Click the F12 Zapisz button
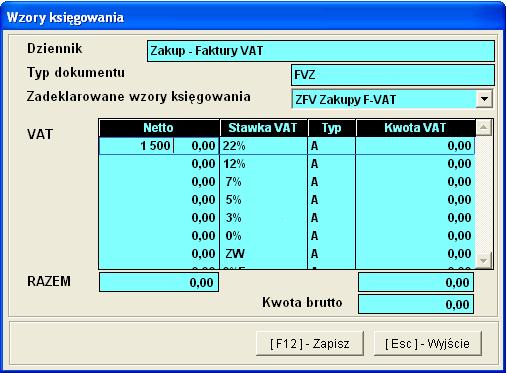 tap(310, 343)
